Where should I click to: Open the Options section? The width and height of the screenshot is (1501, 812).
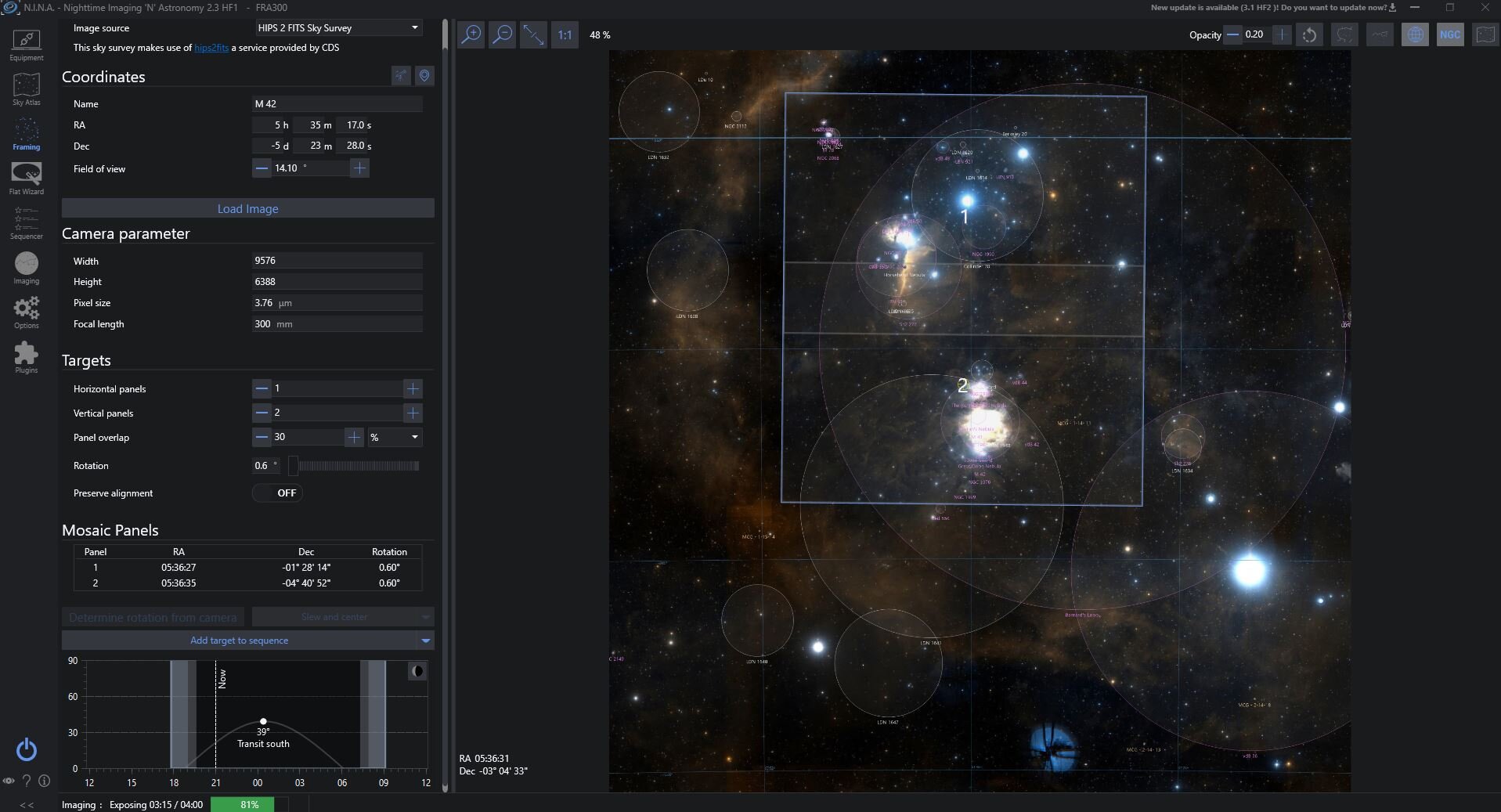pos(27,312)
